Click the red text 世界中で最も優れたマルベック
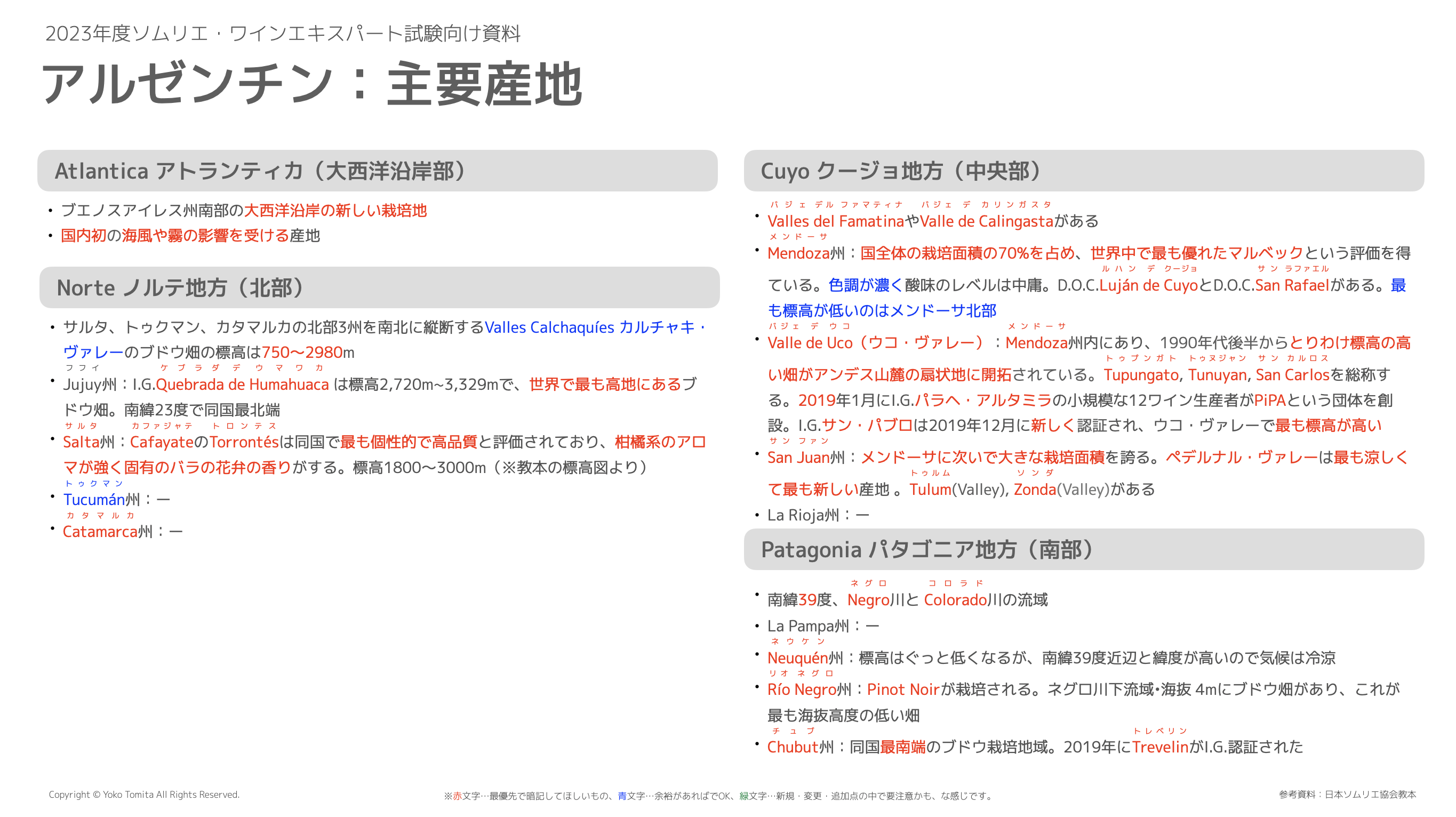1456x817 pixels. click(x=1197, y=254)
